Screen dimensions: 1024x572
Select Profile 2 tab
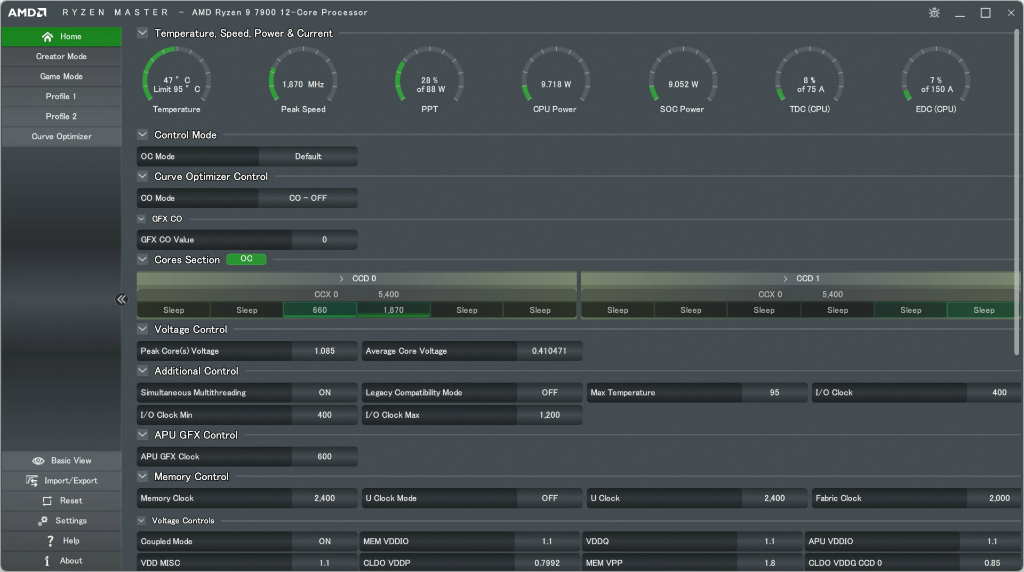[x=61, y=116]
